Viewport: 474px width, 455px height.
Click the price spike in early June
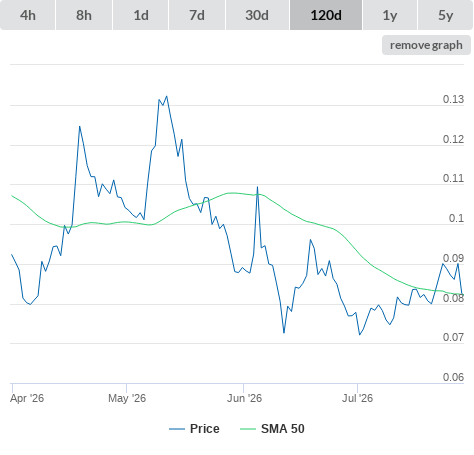[x=257, y=187]
